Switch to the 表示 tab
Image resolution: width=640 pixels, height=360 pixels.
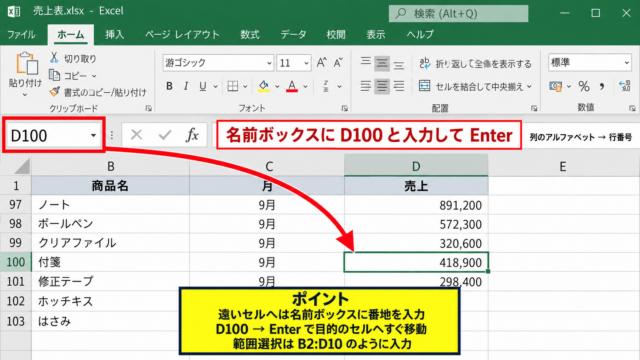(x=376, y=35)
